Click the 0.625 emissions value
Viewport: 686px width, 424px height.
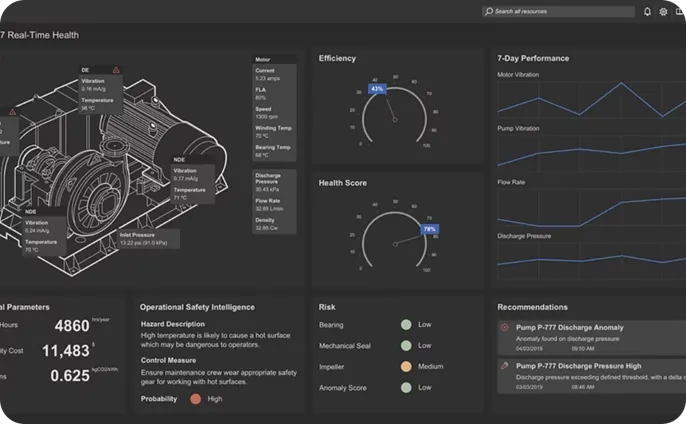(70, 376)
